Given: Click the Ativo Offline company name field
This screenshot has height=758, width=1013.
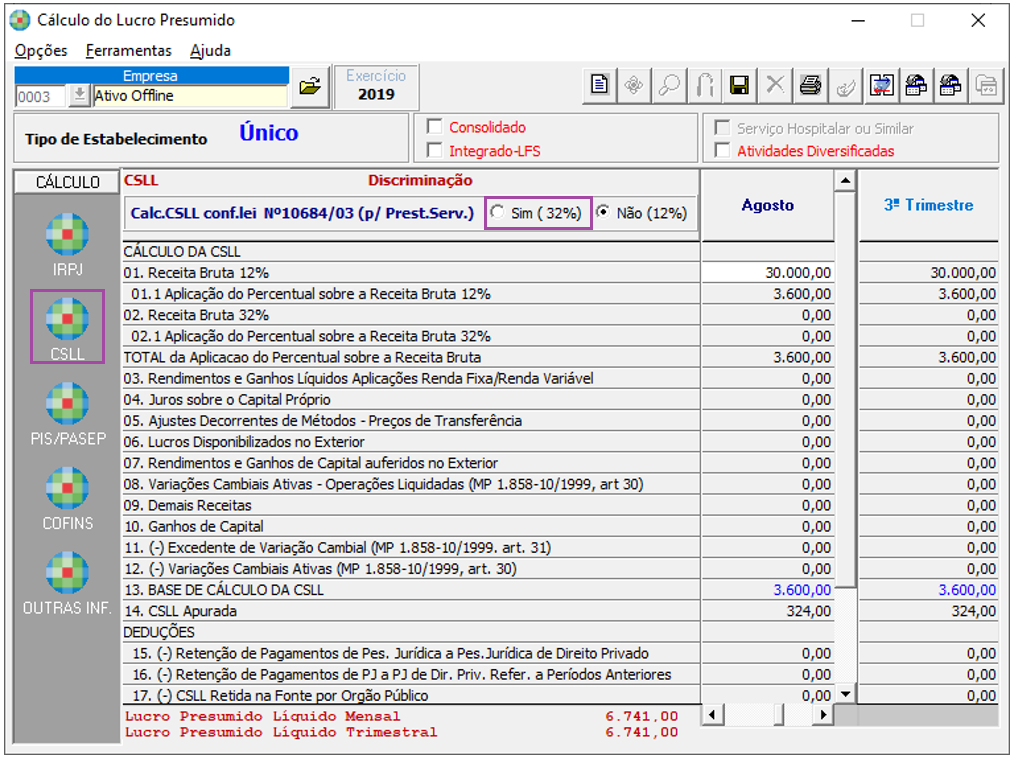Looking at the screenshot, I should [x=190, y=96].
